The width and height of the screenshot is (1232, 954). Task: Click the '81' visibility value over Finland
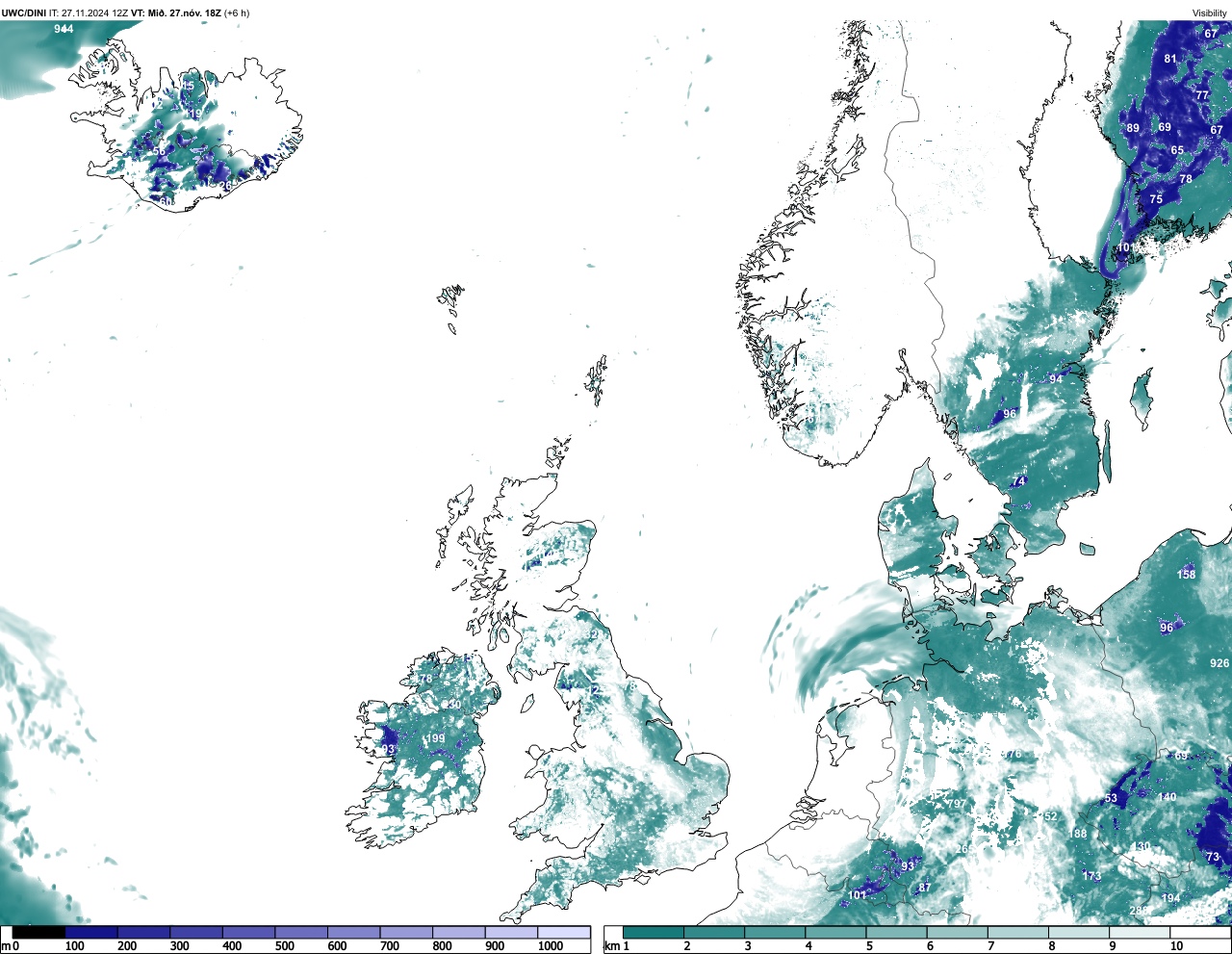pos(1170,59)
